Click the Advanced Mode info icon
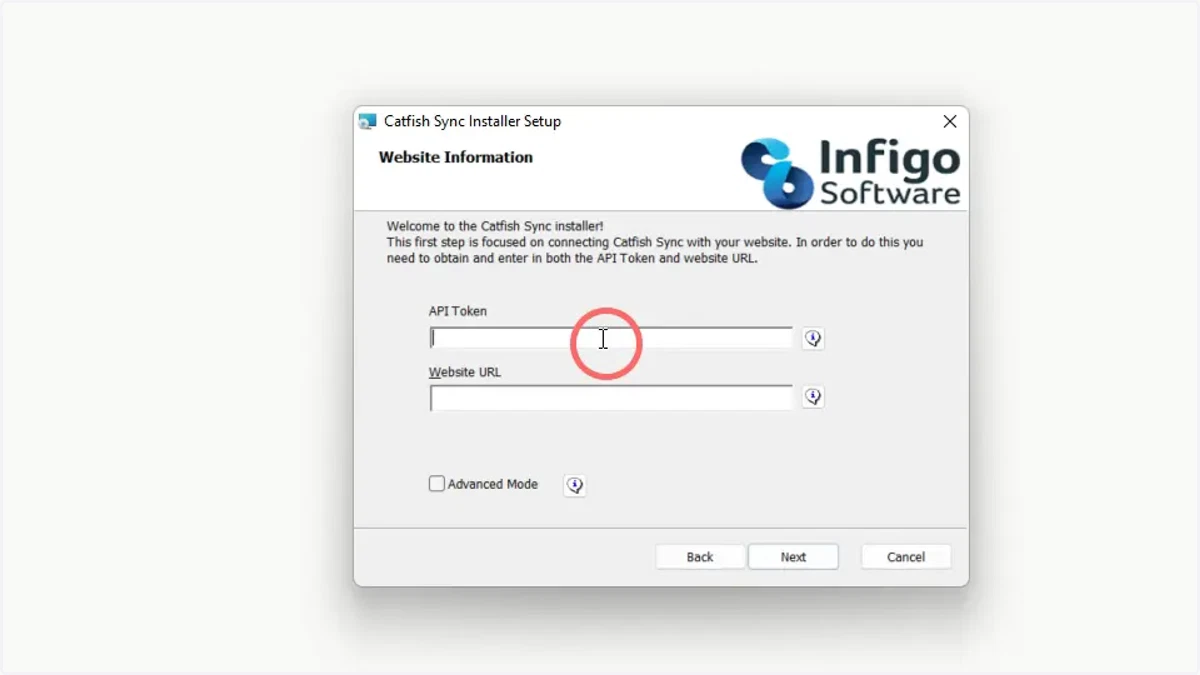This screenshot has height=675, width=1200. pos(575,486)
